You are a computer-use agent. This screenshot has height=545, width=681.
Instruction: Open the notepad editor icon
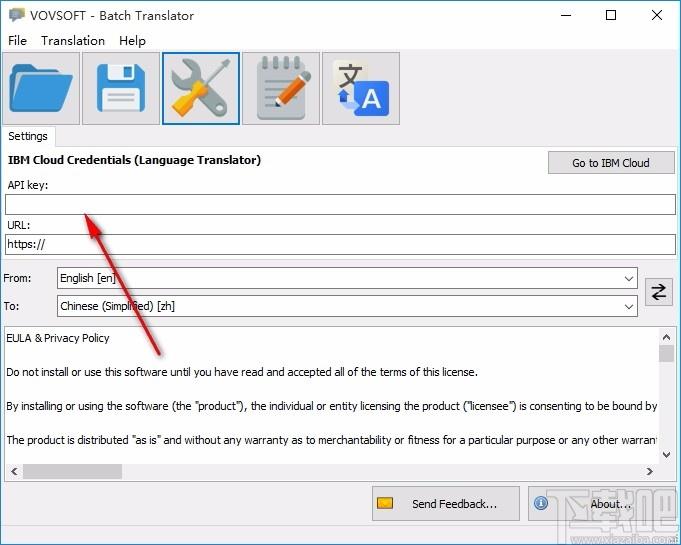(281, 89)
